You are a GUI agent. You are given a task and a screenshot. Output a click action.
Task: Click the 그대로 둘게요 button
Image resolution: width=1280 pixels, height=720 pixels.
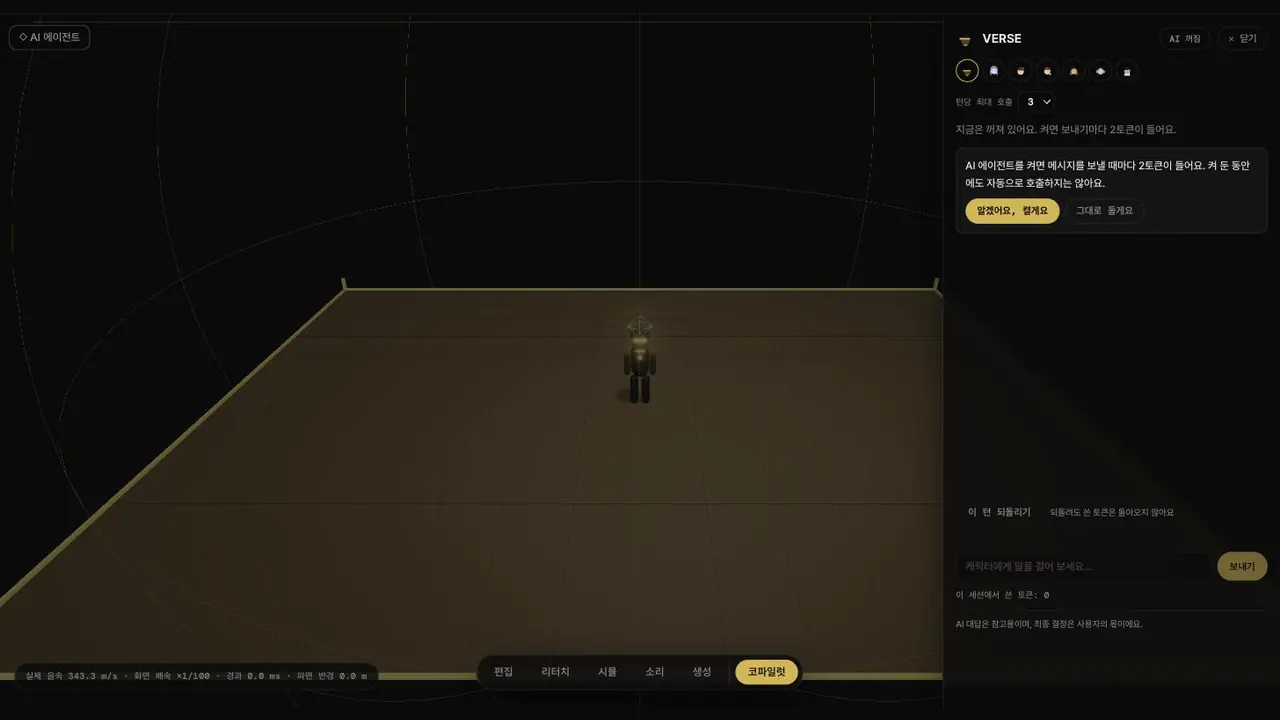point(1105,211)
